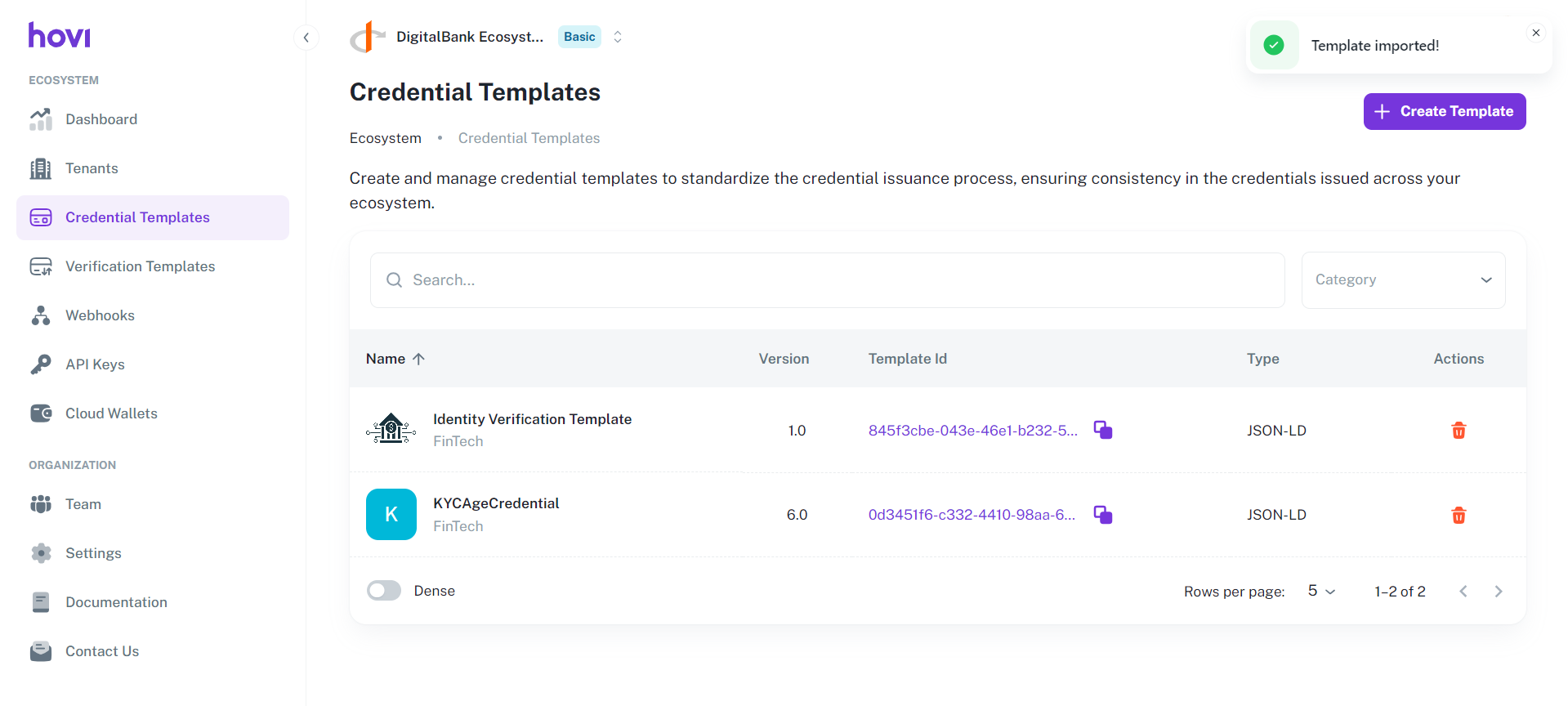
Task: Change rows per page dropdown
Action: [x=1321, y=591]
